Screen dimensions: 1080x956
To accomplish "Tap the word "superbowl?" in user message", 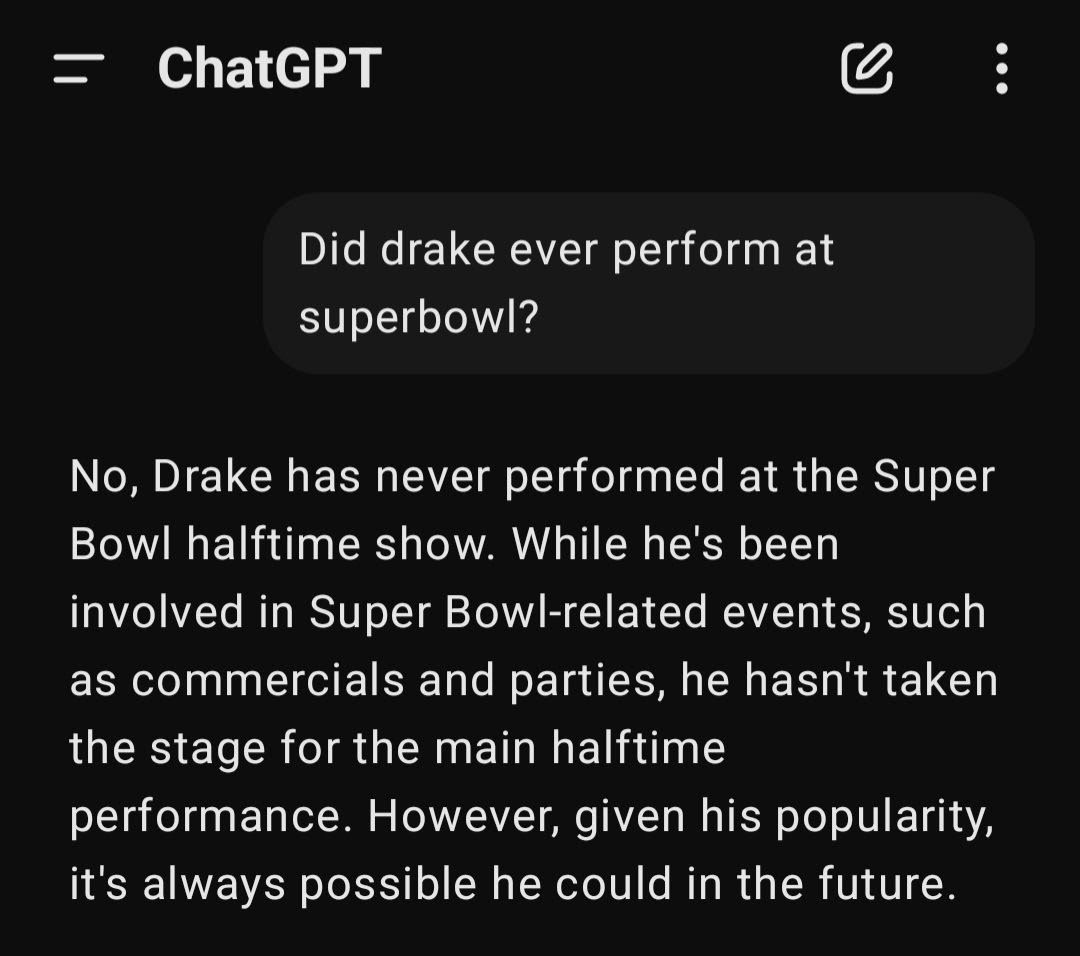I will 418,318.
